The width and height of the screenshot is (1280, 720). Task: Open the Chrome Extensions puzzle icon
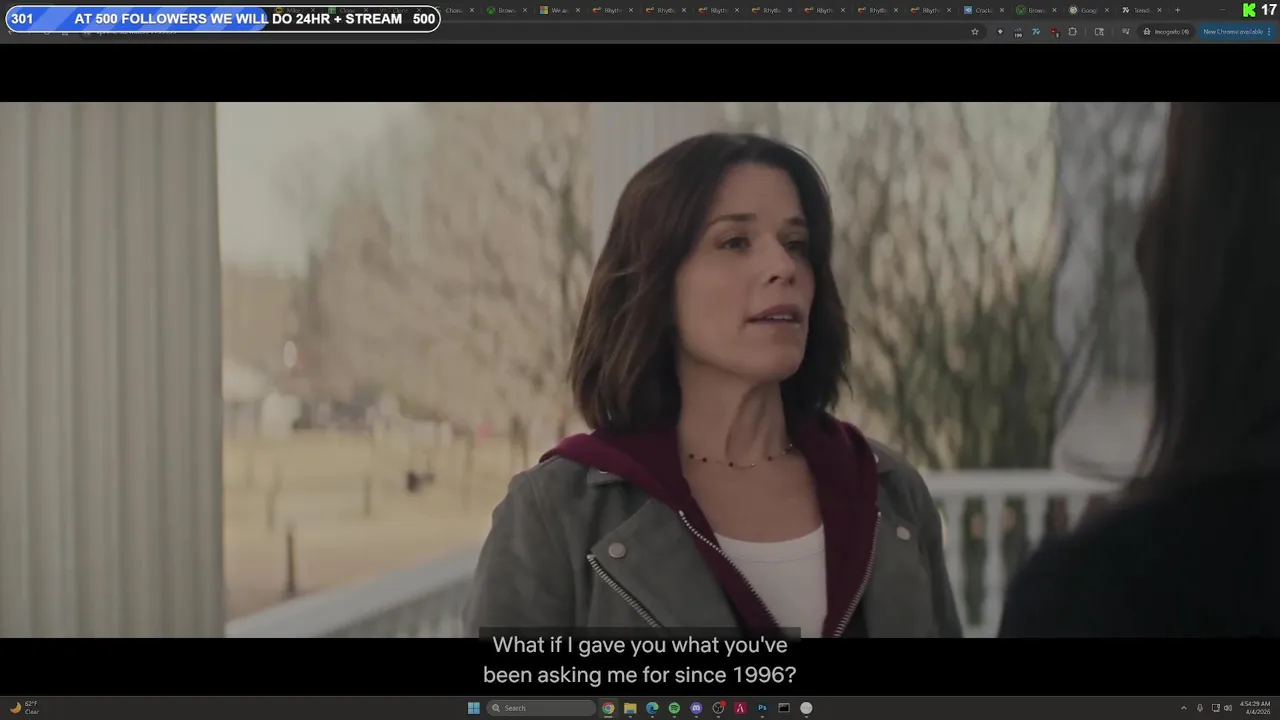1073,32
